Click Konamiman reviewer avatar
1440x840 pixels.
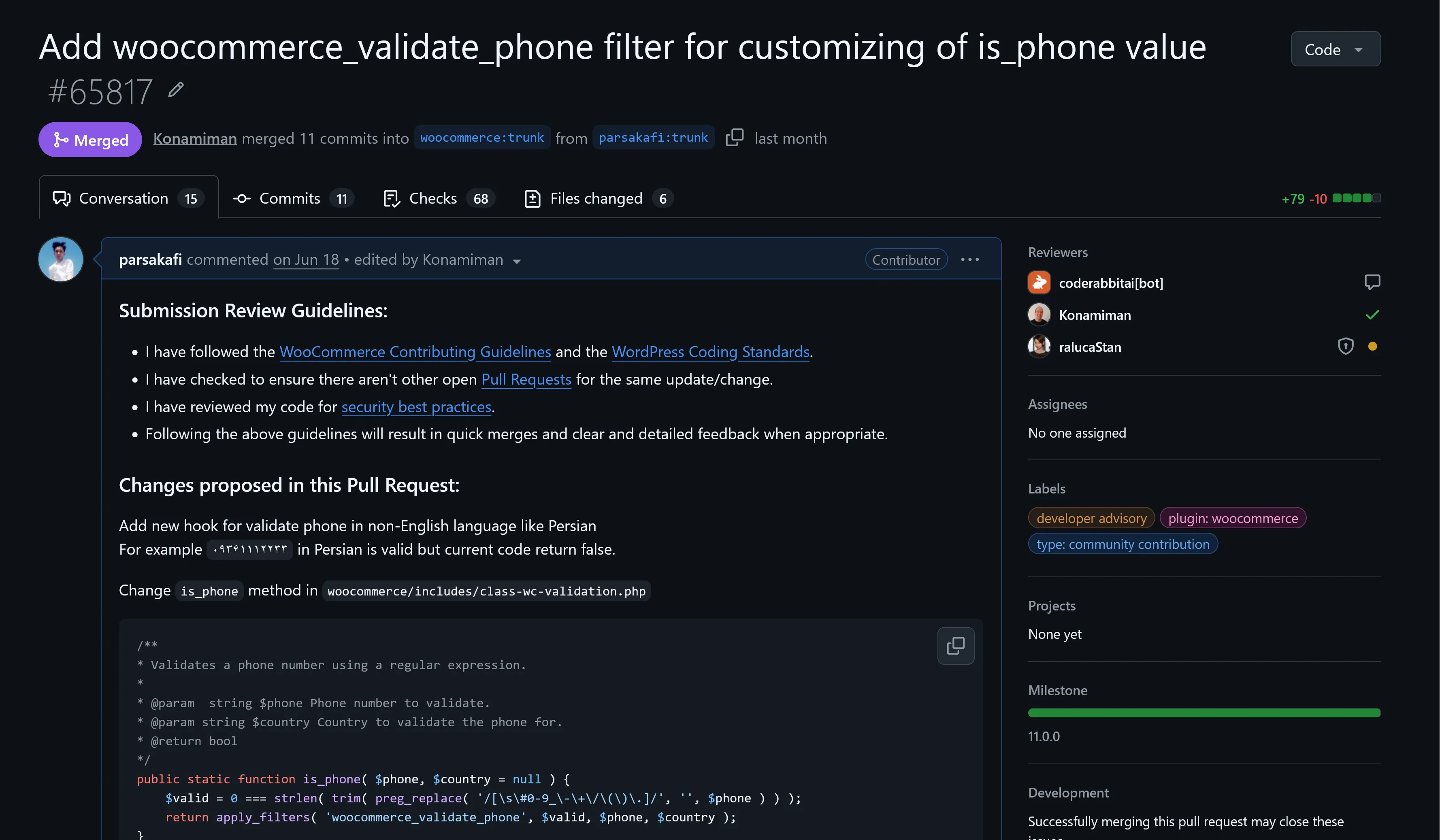pyautogui.click(x=1039, y=314)
